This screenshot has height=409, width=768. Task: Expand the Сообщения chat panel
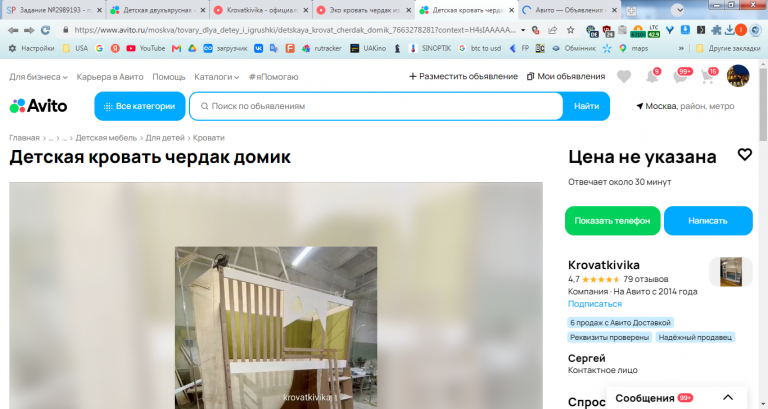click(728, 397)
